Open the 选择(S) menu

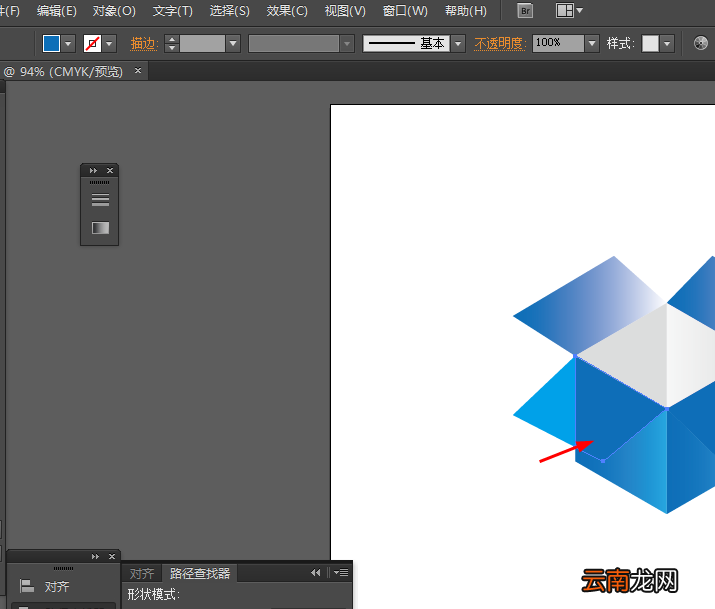click(x=229, y=10)
